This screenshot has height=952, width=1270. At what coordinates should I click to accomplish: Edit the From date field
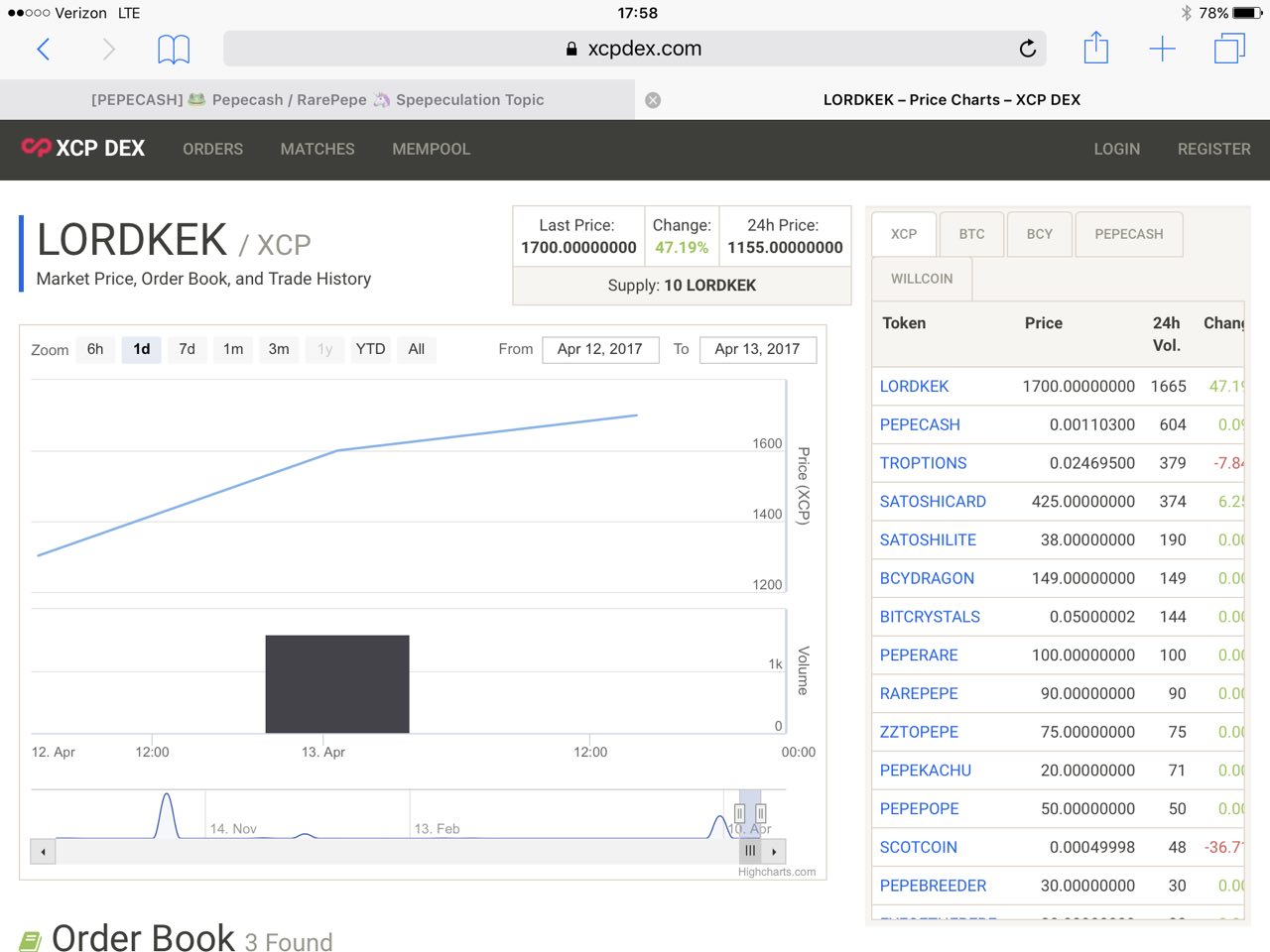600,349
